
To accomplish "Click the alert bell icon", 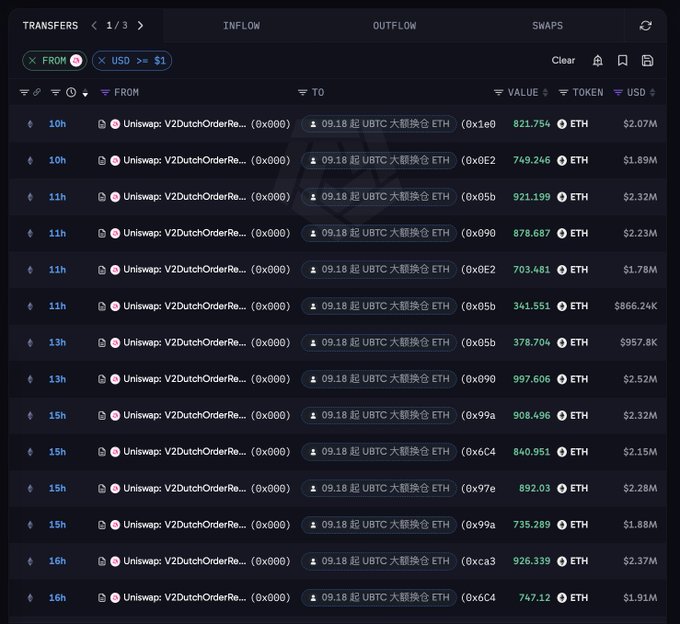I will click(x=598, y=60).
